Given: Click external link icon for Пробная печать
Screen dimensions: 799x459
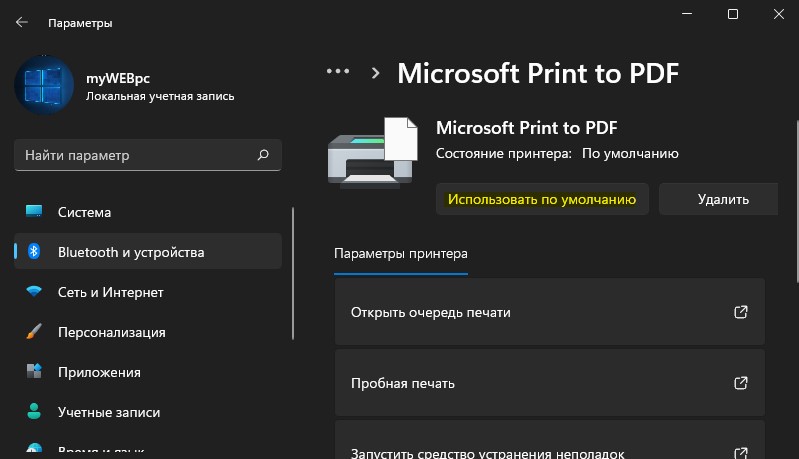Looking at the screenshot, I should click(740, 383).
